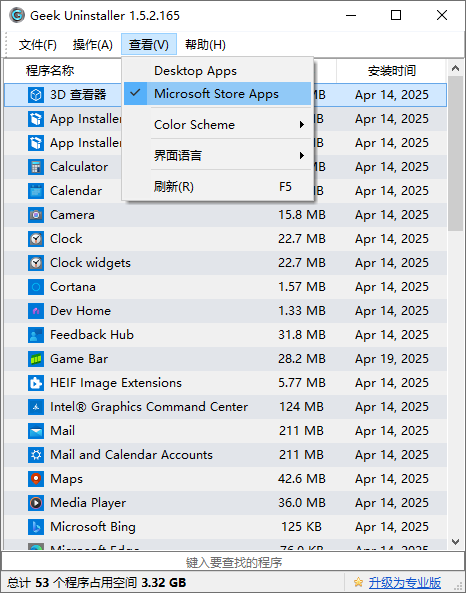This screenshot has width=466, height=593.
Task: Open the 帮助(H) menu
Action: [x=205, y=45]
